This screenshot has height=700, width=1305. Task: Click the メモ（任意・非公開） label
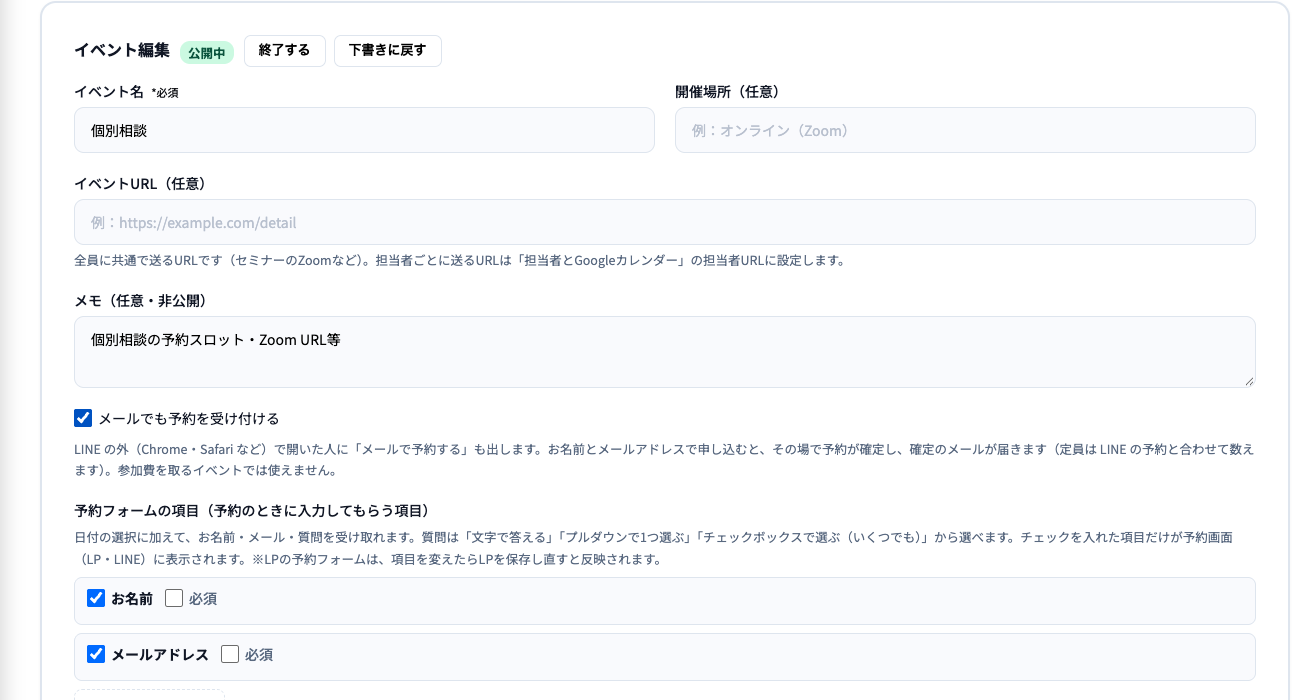click(x=140, y=300)
